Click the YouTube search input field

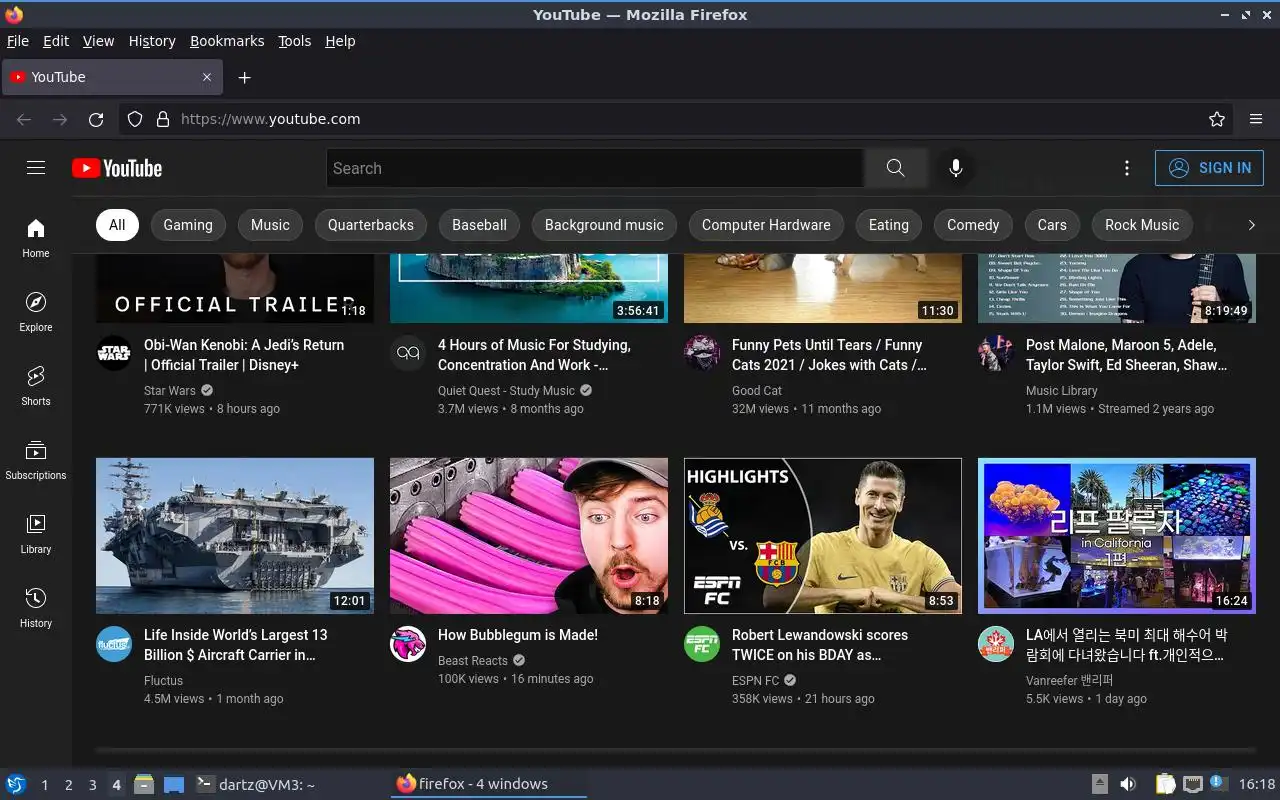tap(595, 168)
